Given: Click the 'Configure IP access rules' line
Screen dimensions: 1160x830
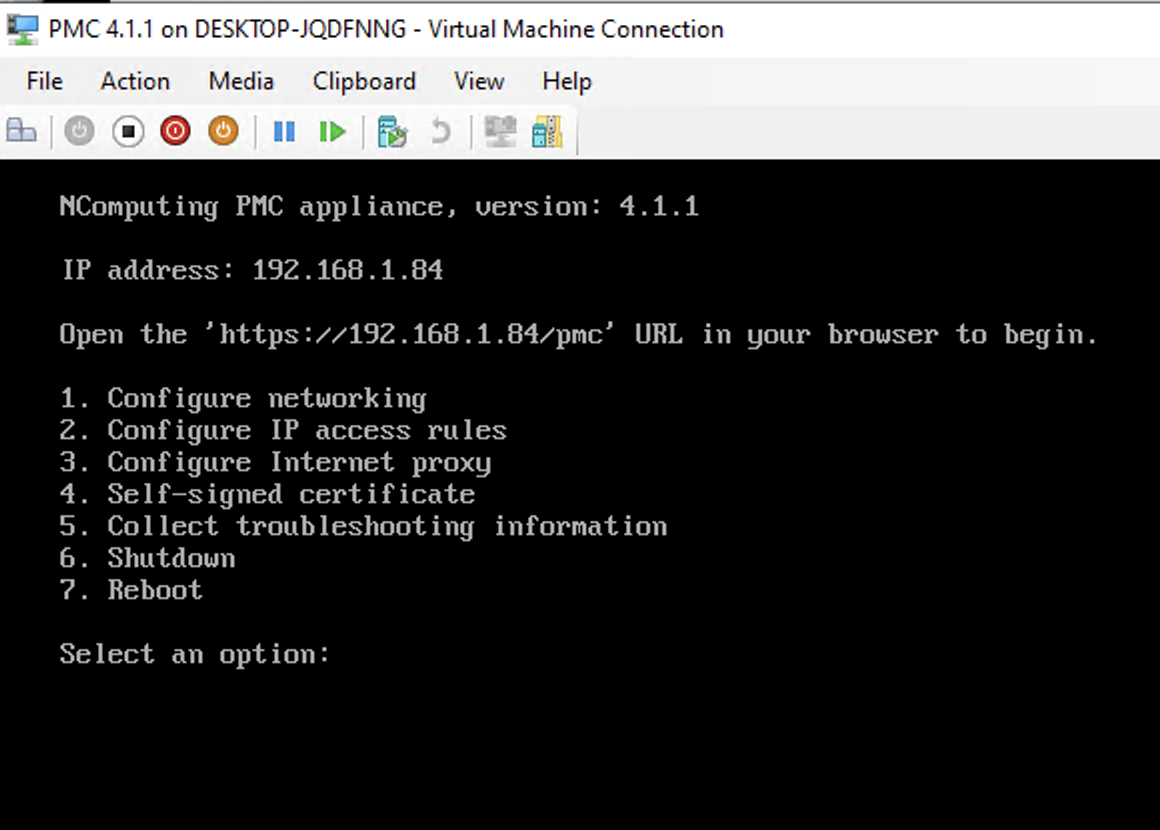Looking at the screenshot, I should (283, 431).
